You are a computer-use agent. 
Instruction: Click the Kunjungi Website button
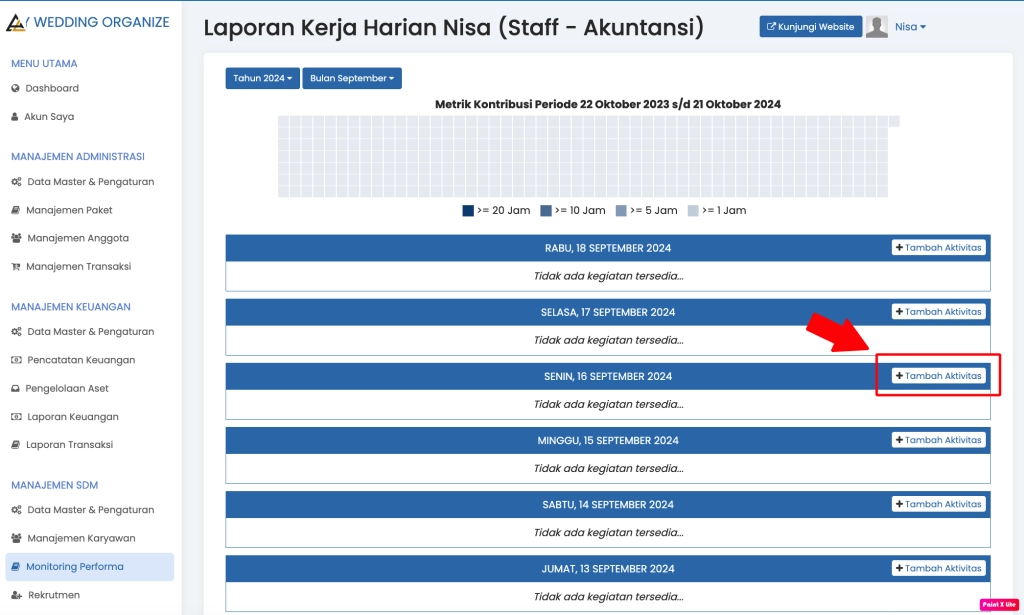(x=811, y=27)
